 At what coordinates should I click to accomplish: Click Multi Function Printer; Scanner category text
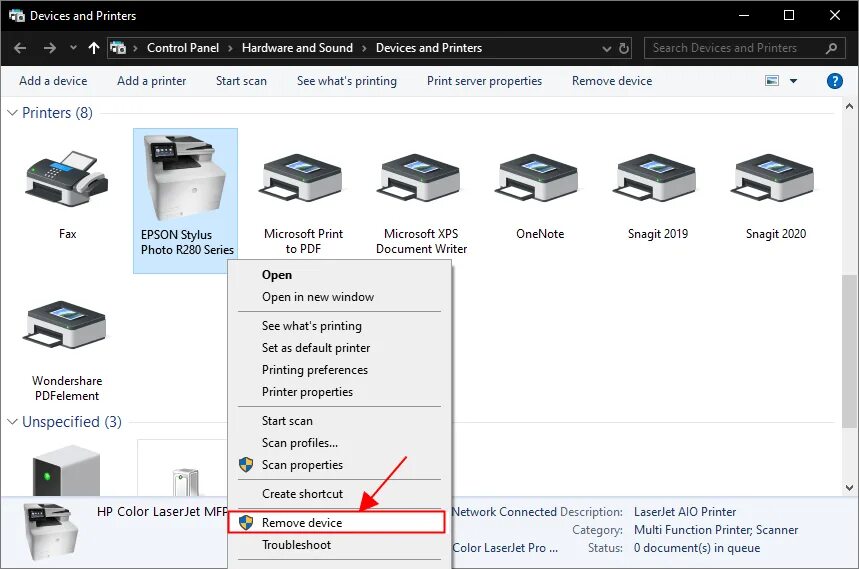[x=716, y=530]
